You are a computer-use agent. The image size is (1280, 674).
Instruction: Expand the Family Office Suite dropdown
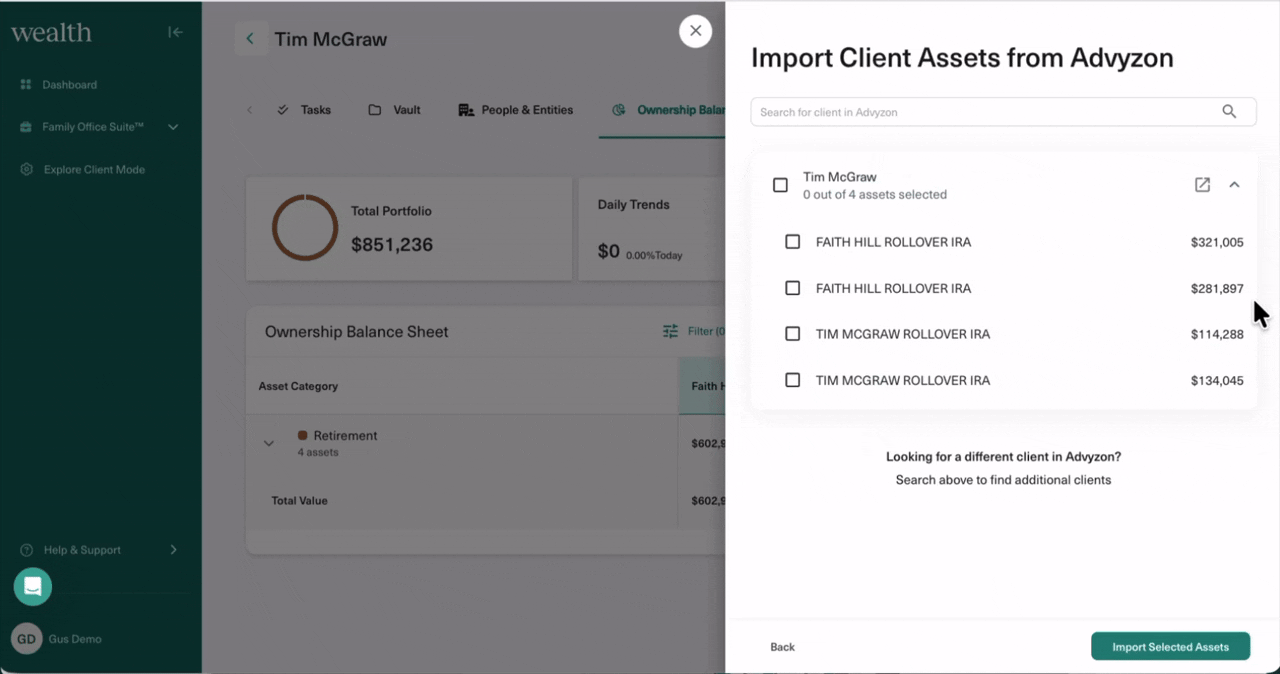pyautogui.click(x=173, y=127)
